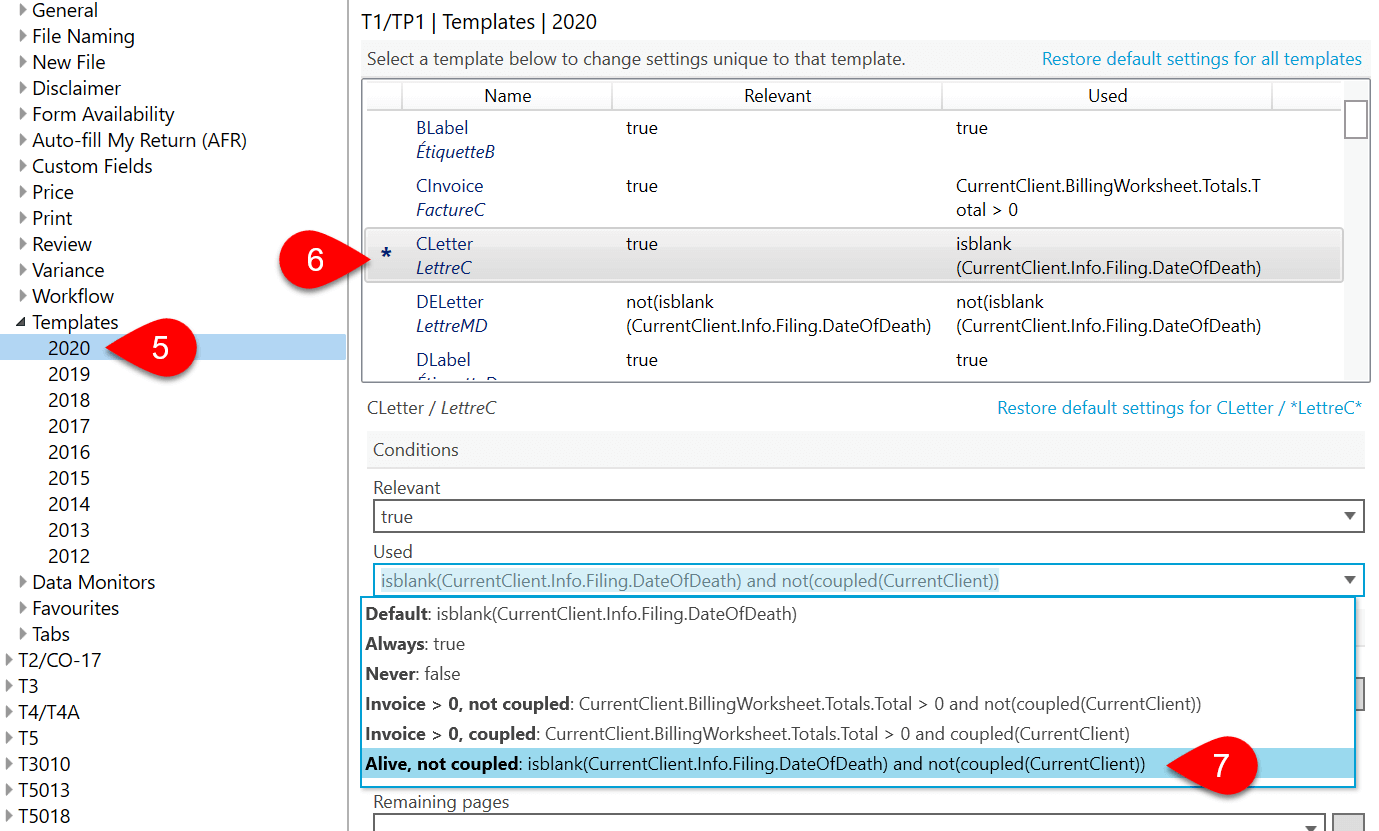Select the CLetter template row
1379x831 pixels.
click(852, 256)
